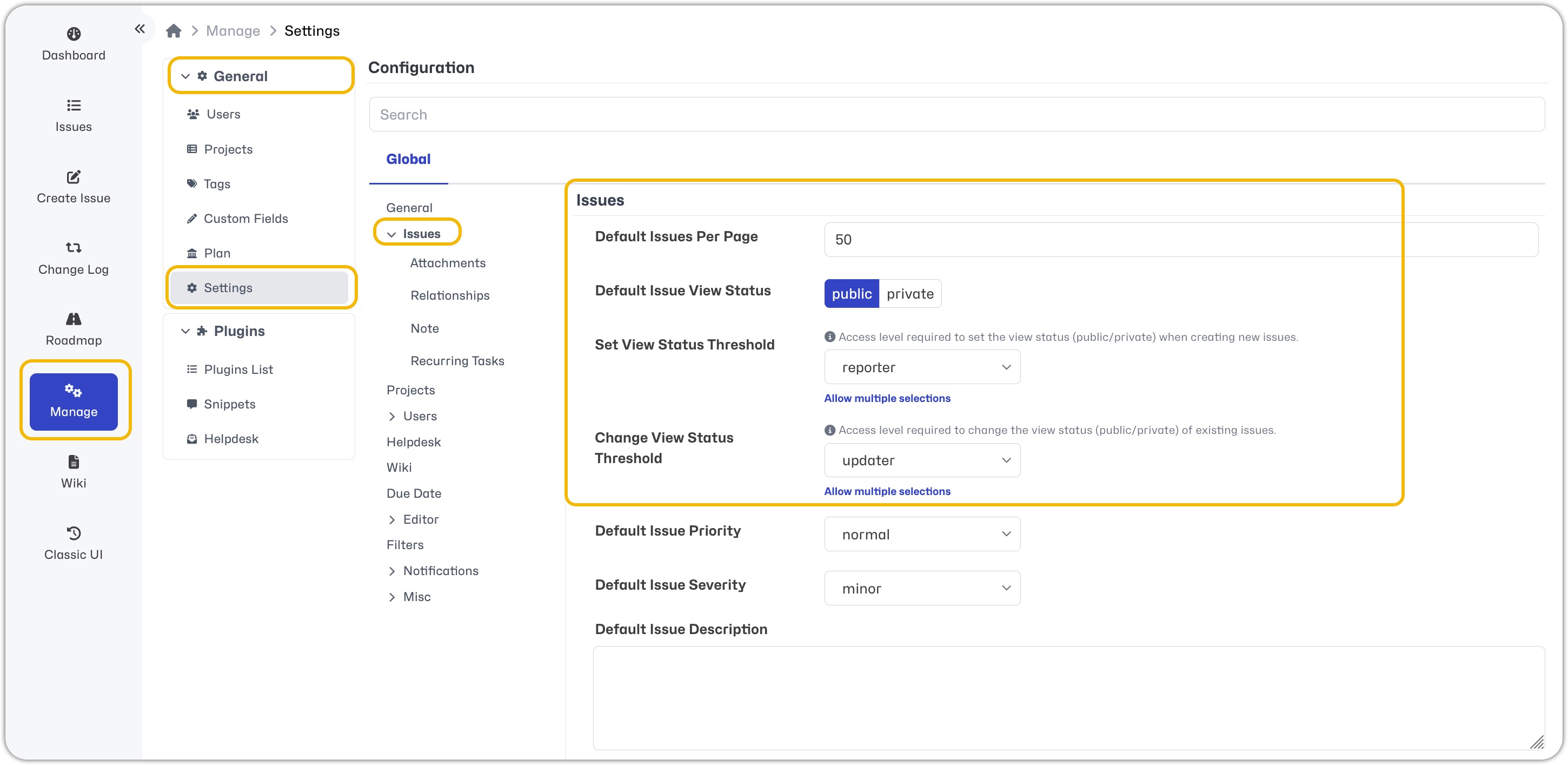The height and width of the screenshot is (765, 1568).
Task: Click the Helpdesk envelope icon
Action: pyautogui.click(x=192, y=439)
